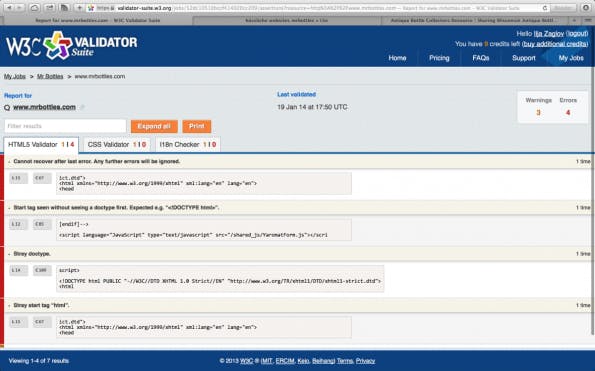Open a new browser tab with the plus button

(574, 20)
